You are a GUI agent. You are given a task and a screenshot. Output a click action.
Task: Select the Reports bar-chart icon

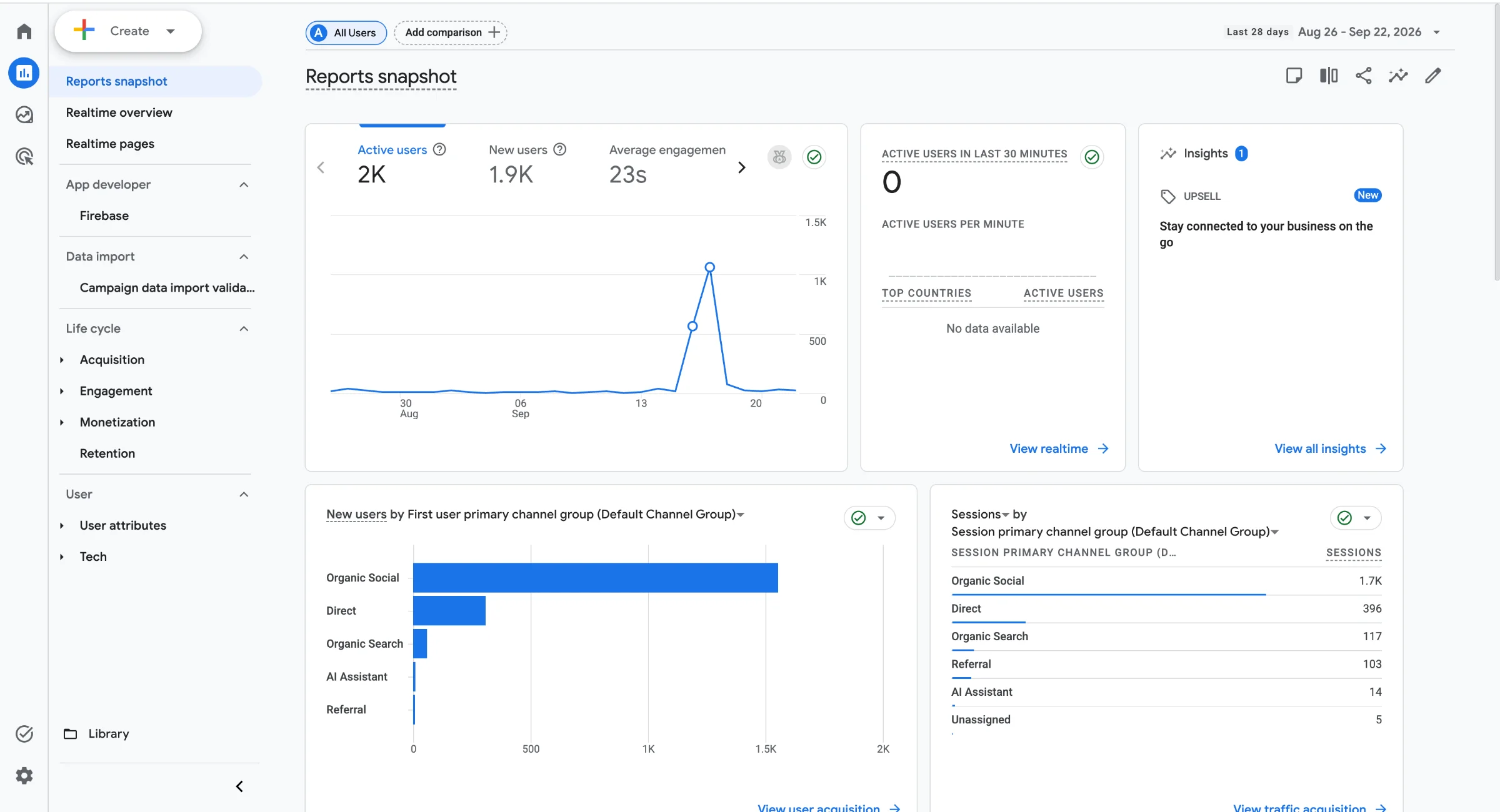(x=24, y=73)
